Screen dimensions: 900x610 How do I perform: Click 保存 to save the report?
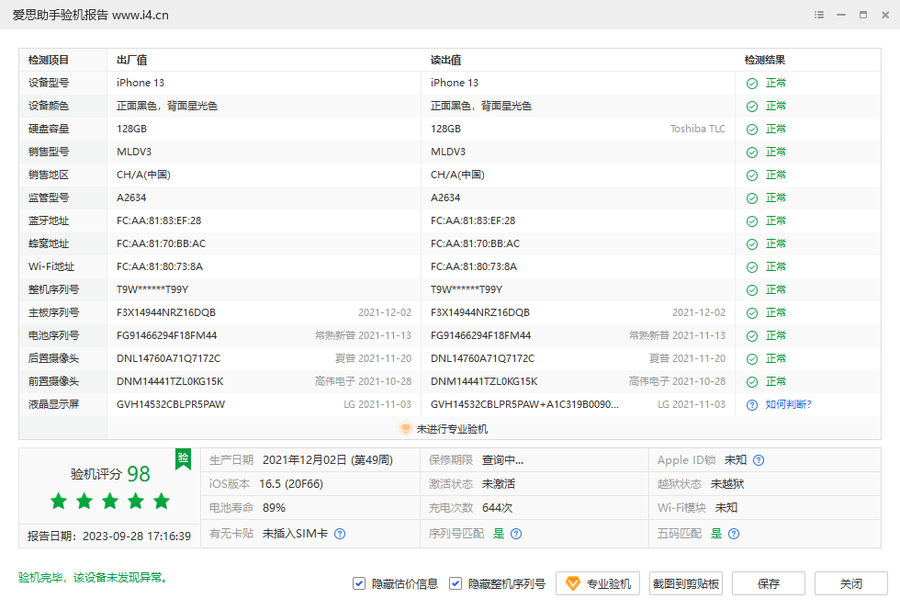(768, 584)
